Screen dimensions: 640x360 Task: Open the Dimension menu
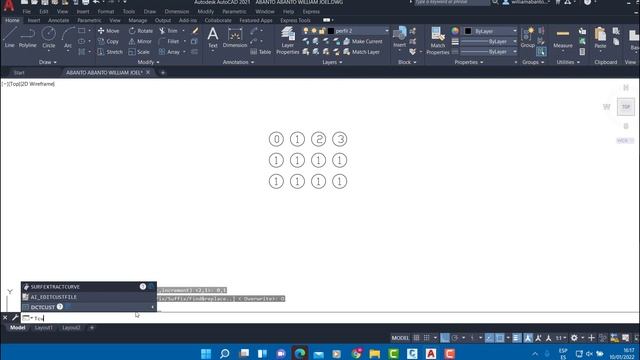(177, 11)
